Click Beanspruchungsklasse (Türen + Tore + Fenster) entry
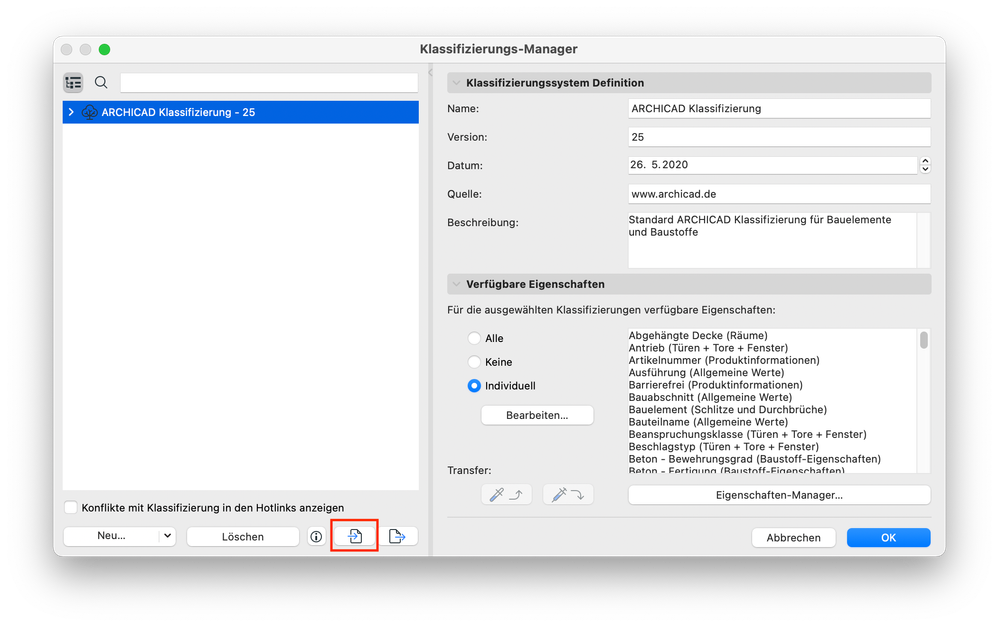This screenshot has width=999, height=627. tap(747, 434)
